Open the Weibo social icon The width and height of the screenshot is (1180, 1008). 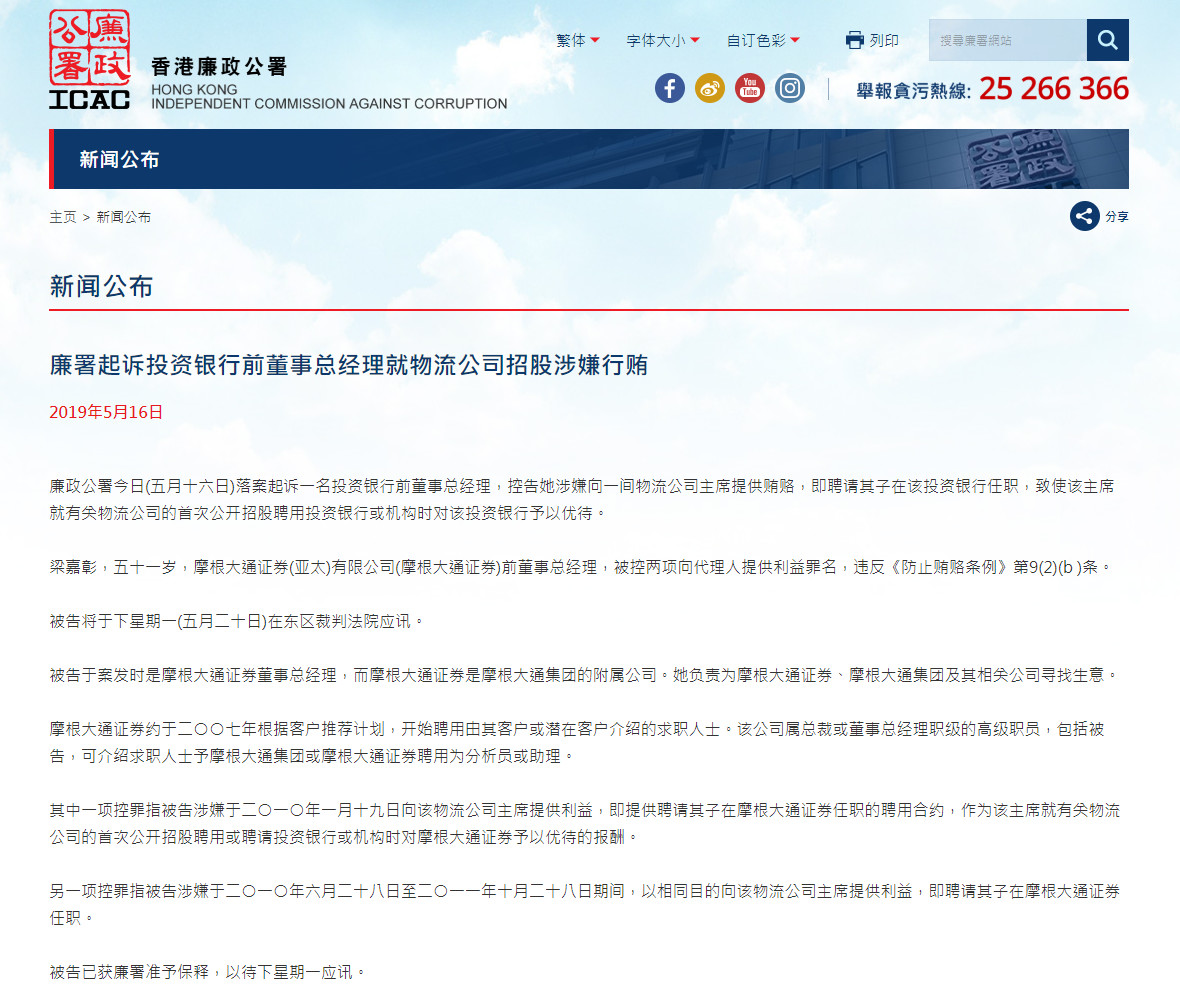[x=710, y=88]
